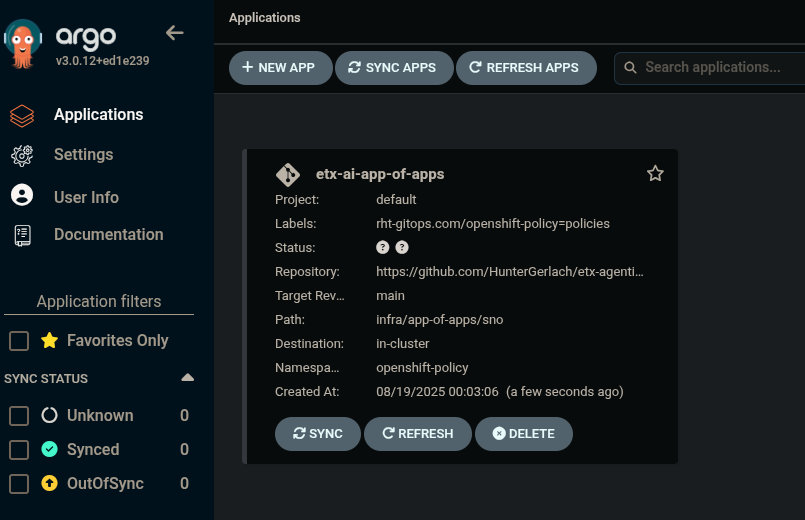Click the yellow Favorites star icon

point(49,340)
